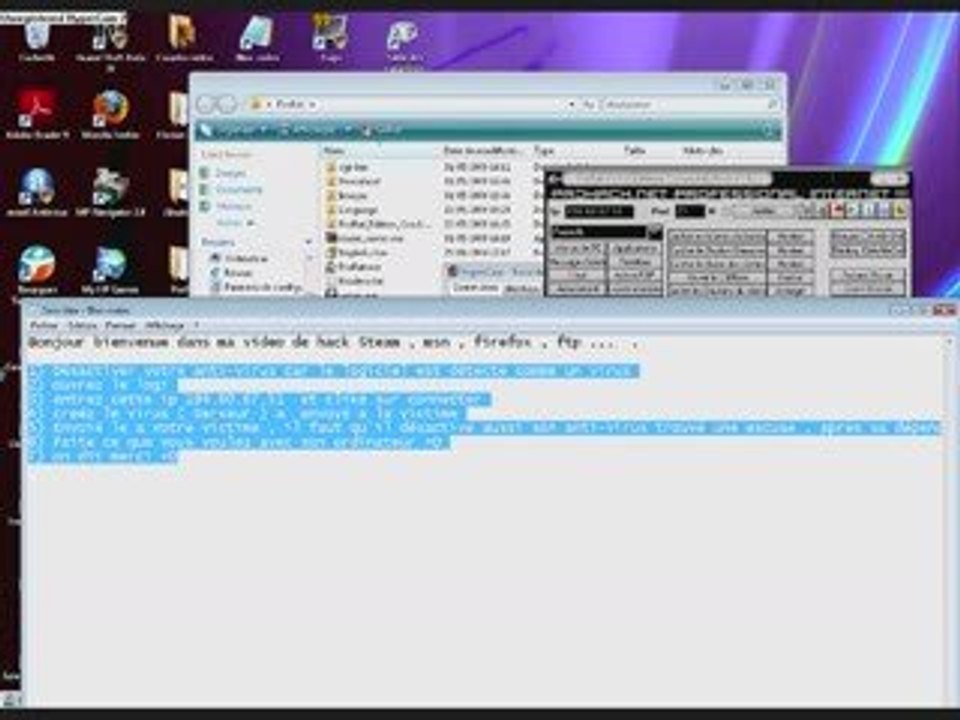Open the My HP Games desktop shortcut

point(111,269)
